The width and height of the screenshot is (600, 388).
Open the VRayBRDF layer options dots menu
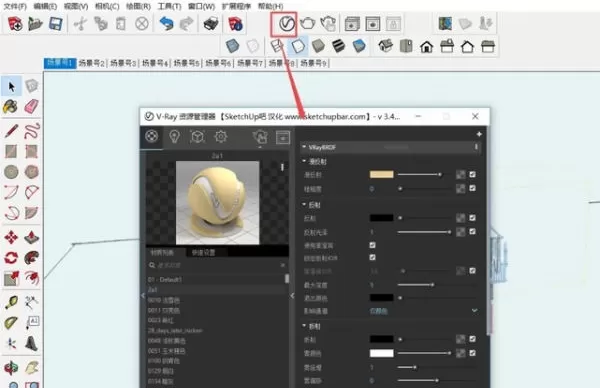pos(476,147)
